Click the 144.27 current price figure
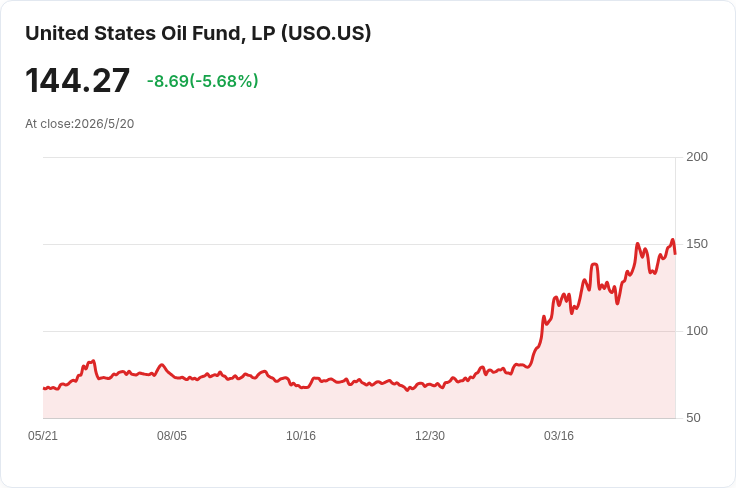The height and width of the screenshot is (488, 736). pos(77,81)
